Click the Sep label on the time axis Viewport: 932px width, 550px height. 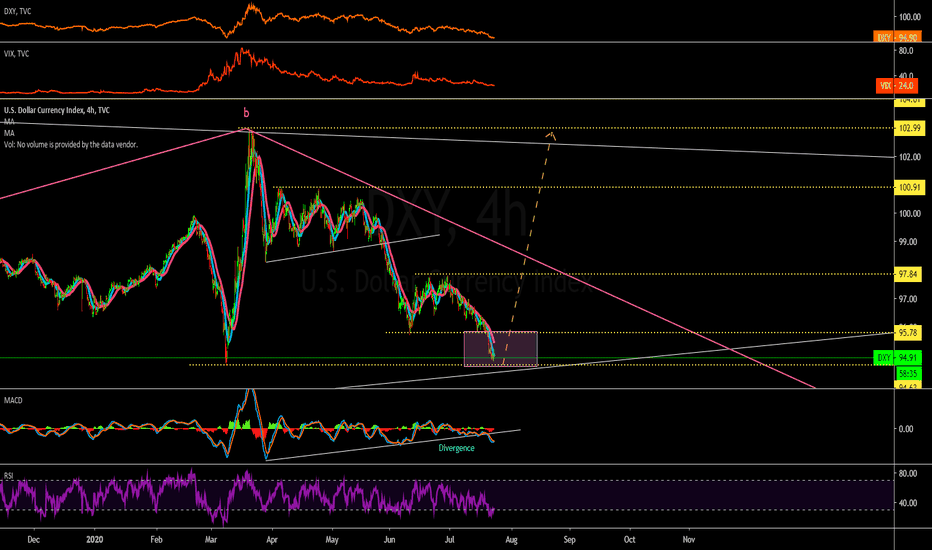(569, 539)
